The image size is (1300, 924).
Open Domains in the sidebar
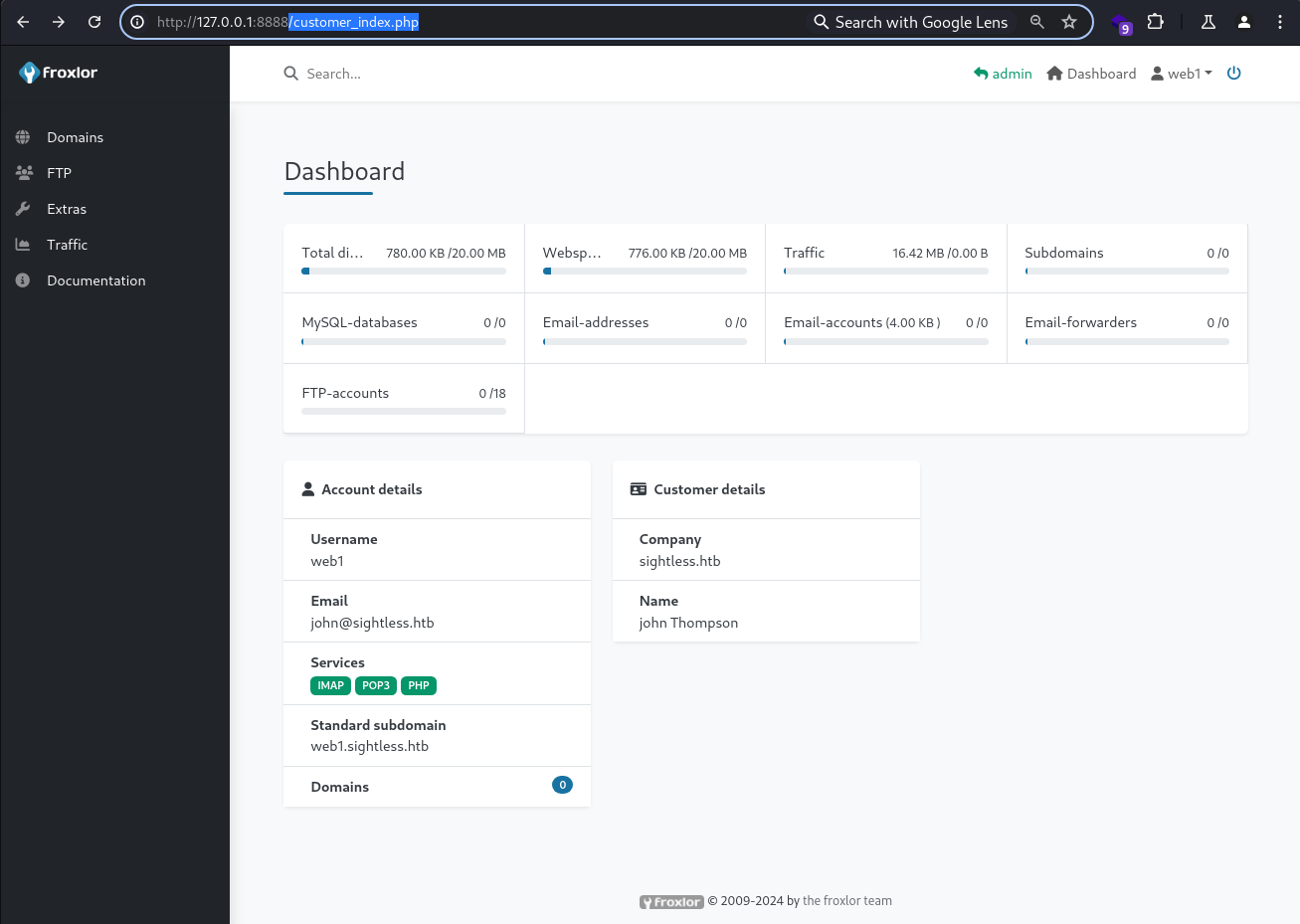[75, 137]
